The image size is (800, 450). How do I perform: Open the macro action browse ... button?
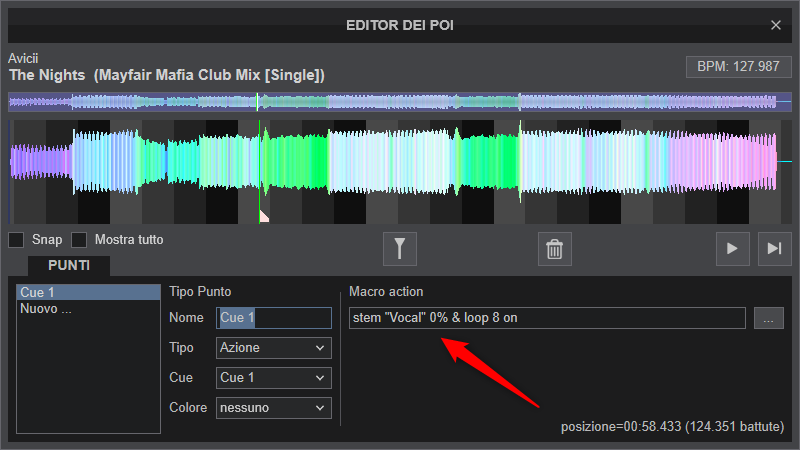tap(768, 318)
